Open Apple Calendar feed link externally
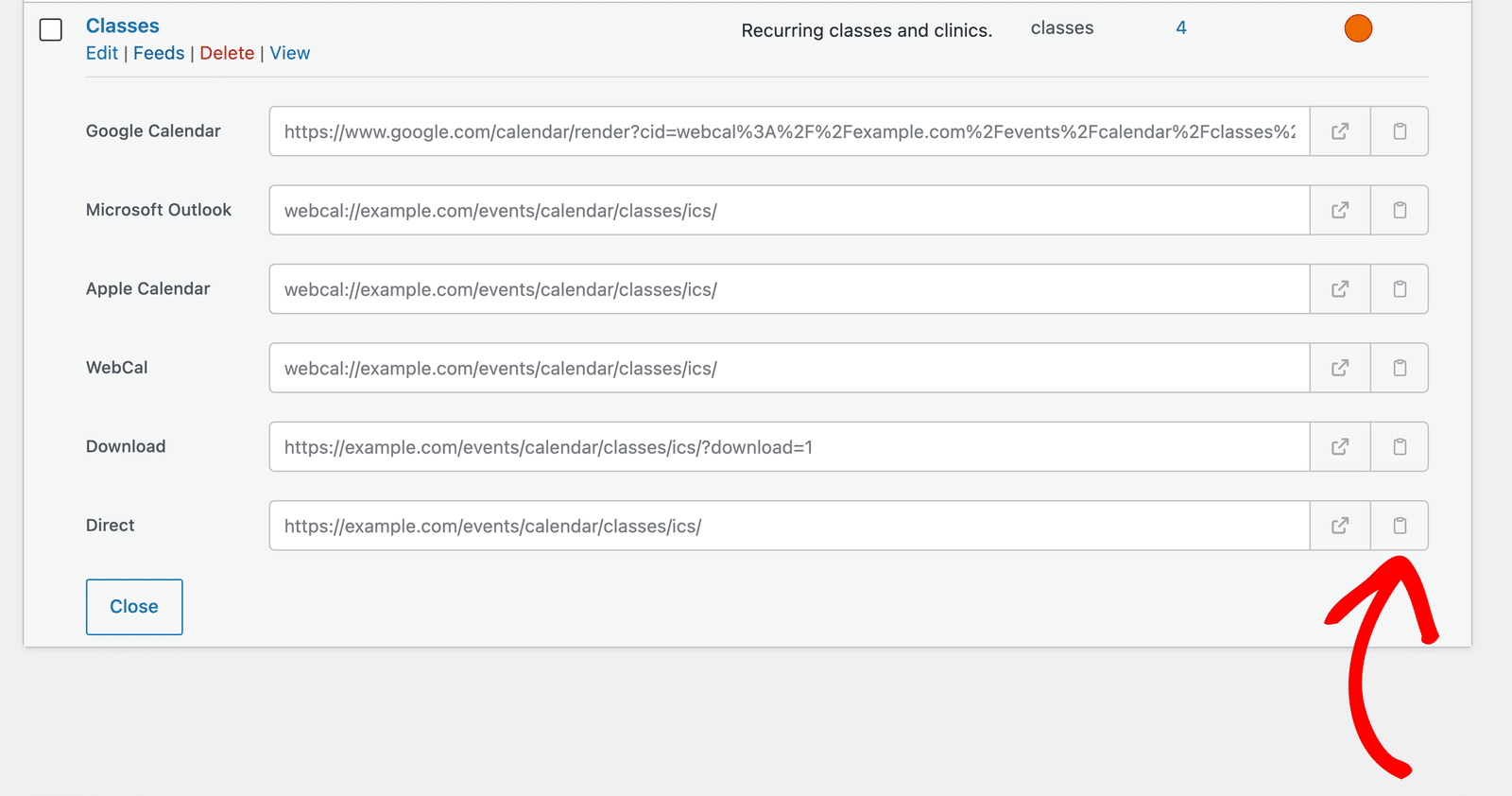The width and height of the screenshot is (1512, 796). pyautogui.click(x=1340, y=289)
